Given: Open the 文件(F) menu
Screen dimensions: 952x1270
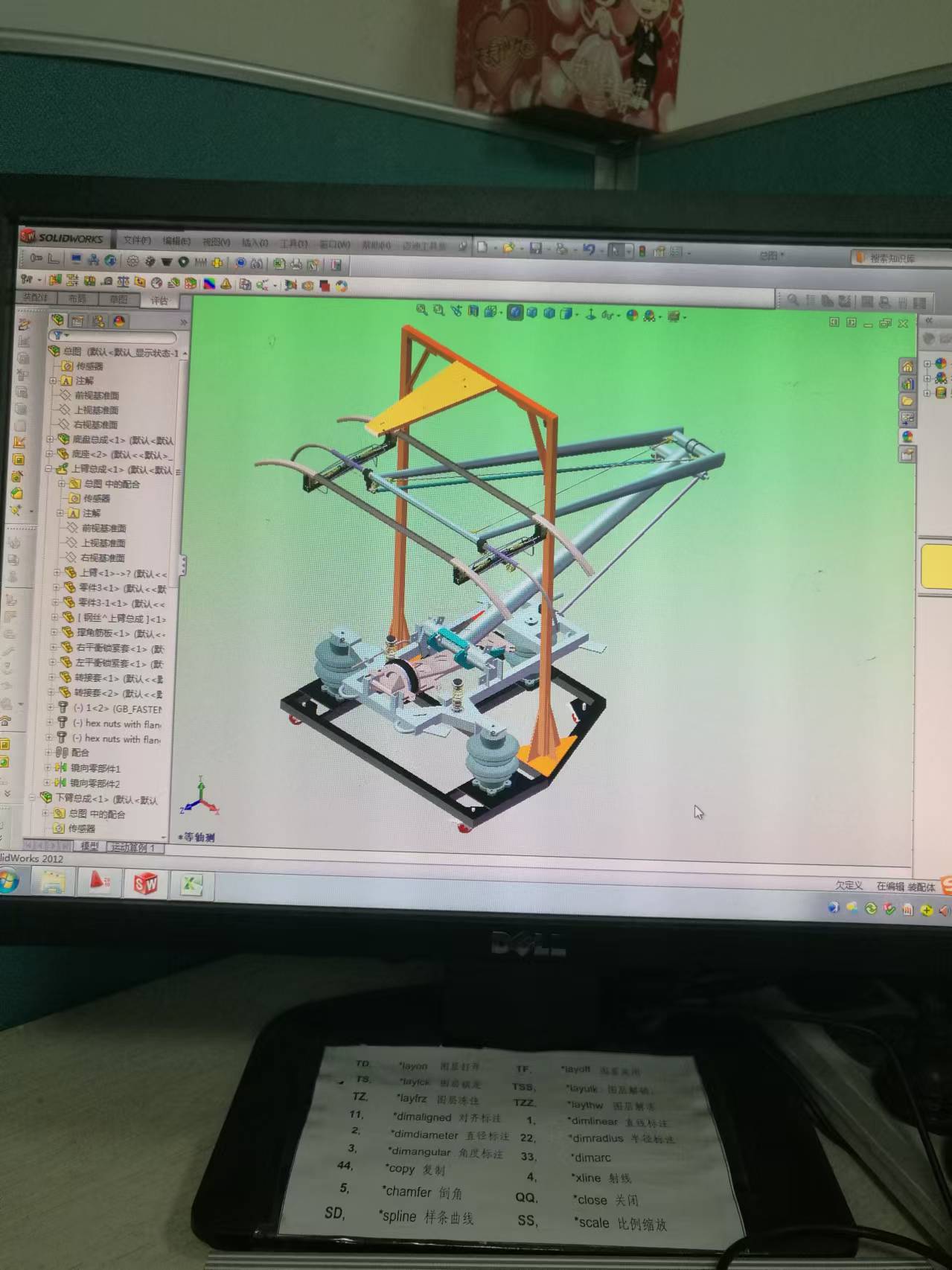Looking at the screenshot, I should click(137, 240).
